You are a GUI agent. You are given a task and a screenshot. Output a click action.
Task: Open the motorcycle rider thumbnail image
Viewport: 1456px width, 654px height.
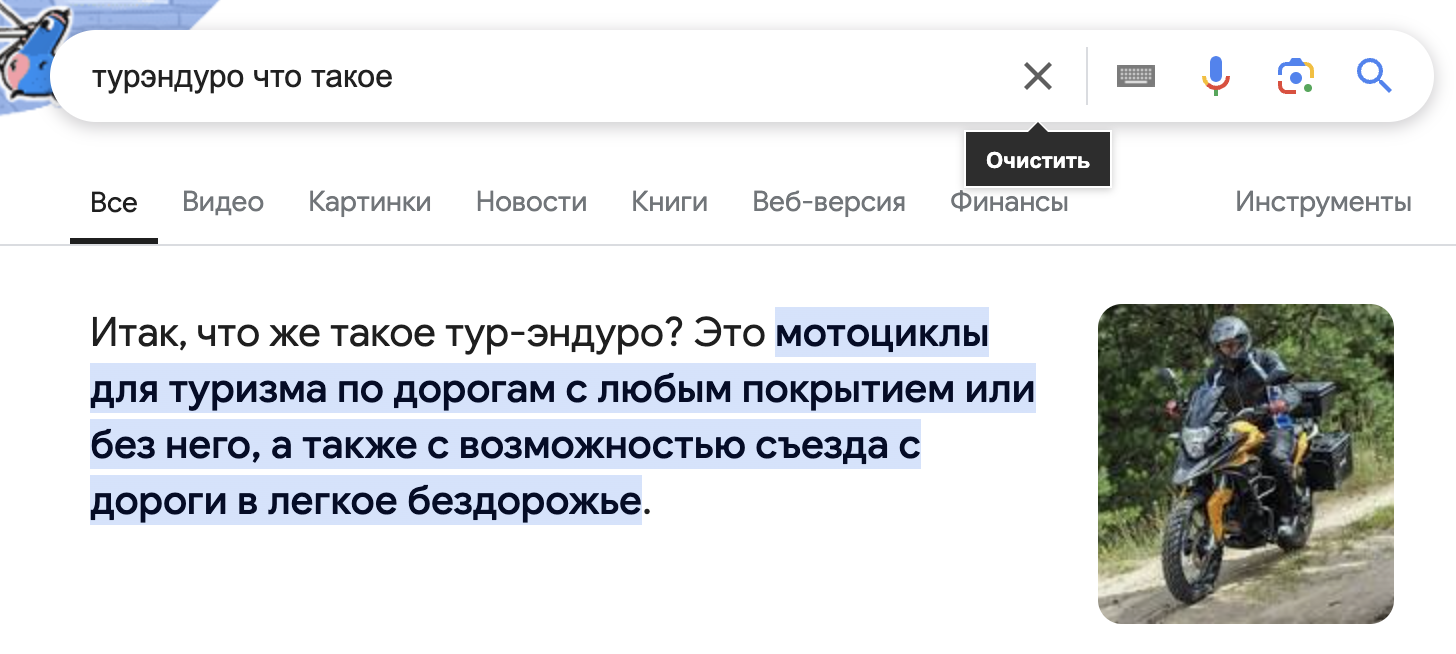pyautogui.click(x=1246, y=464)
